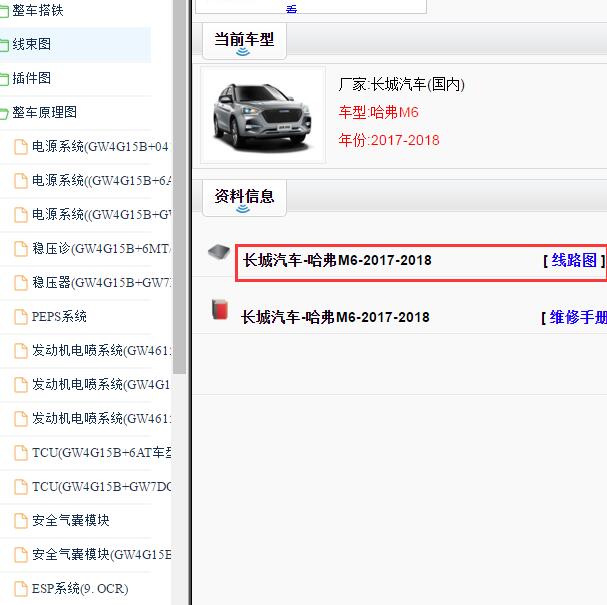This screenshot has height=605, width=607.
Task: Open 发动机电喷系统(GW4G1 entry
Action: click(x=101, y=385)
